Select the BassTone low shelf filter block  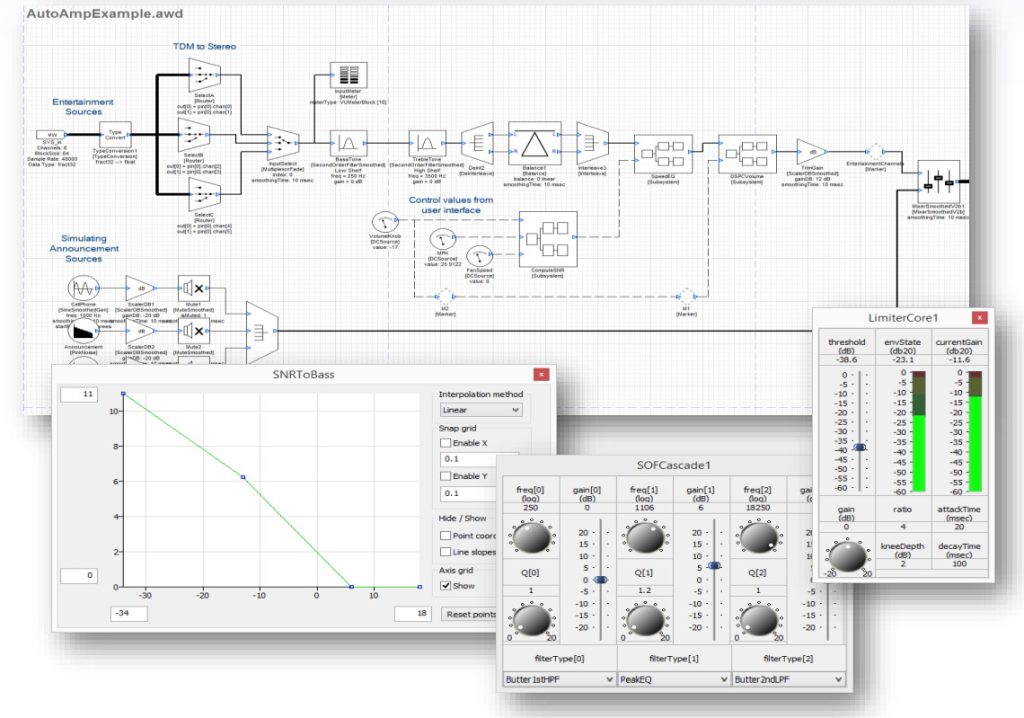[x=350, y=144]
